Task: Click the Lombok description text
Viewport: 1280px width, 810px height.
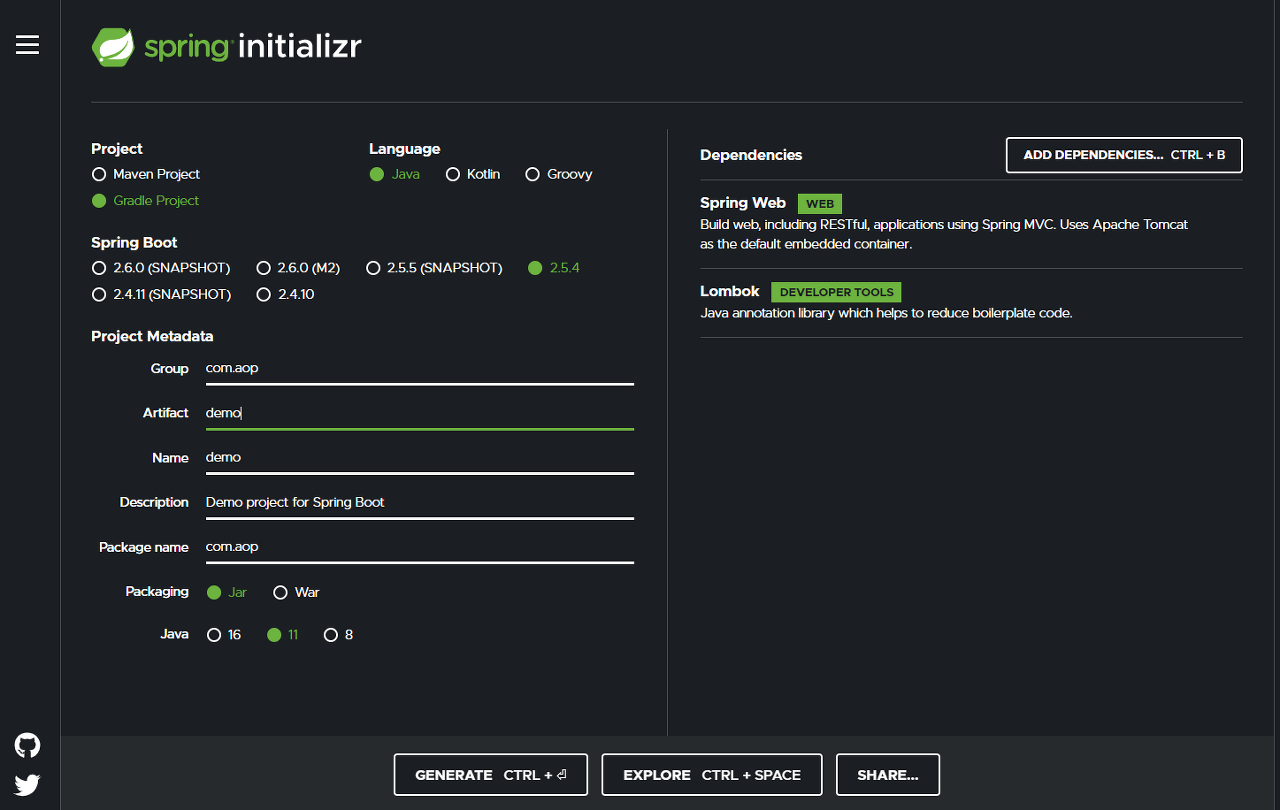Action: tap(886, 313)
